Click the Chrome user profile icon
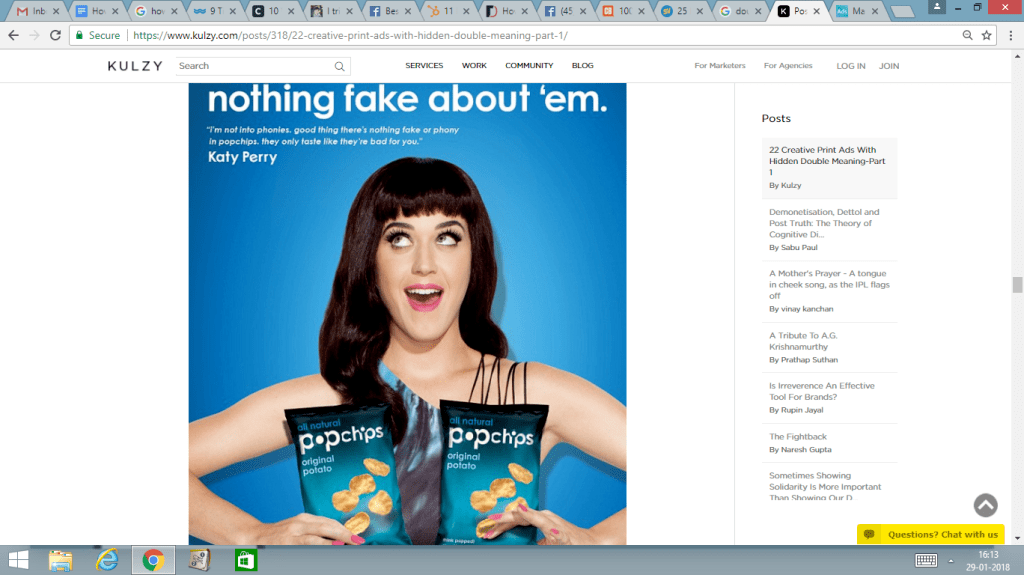This screenshot has width=1024, height=575. click(x=936, y=7)
